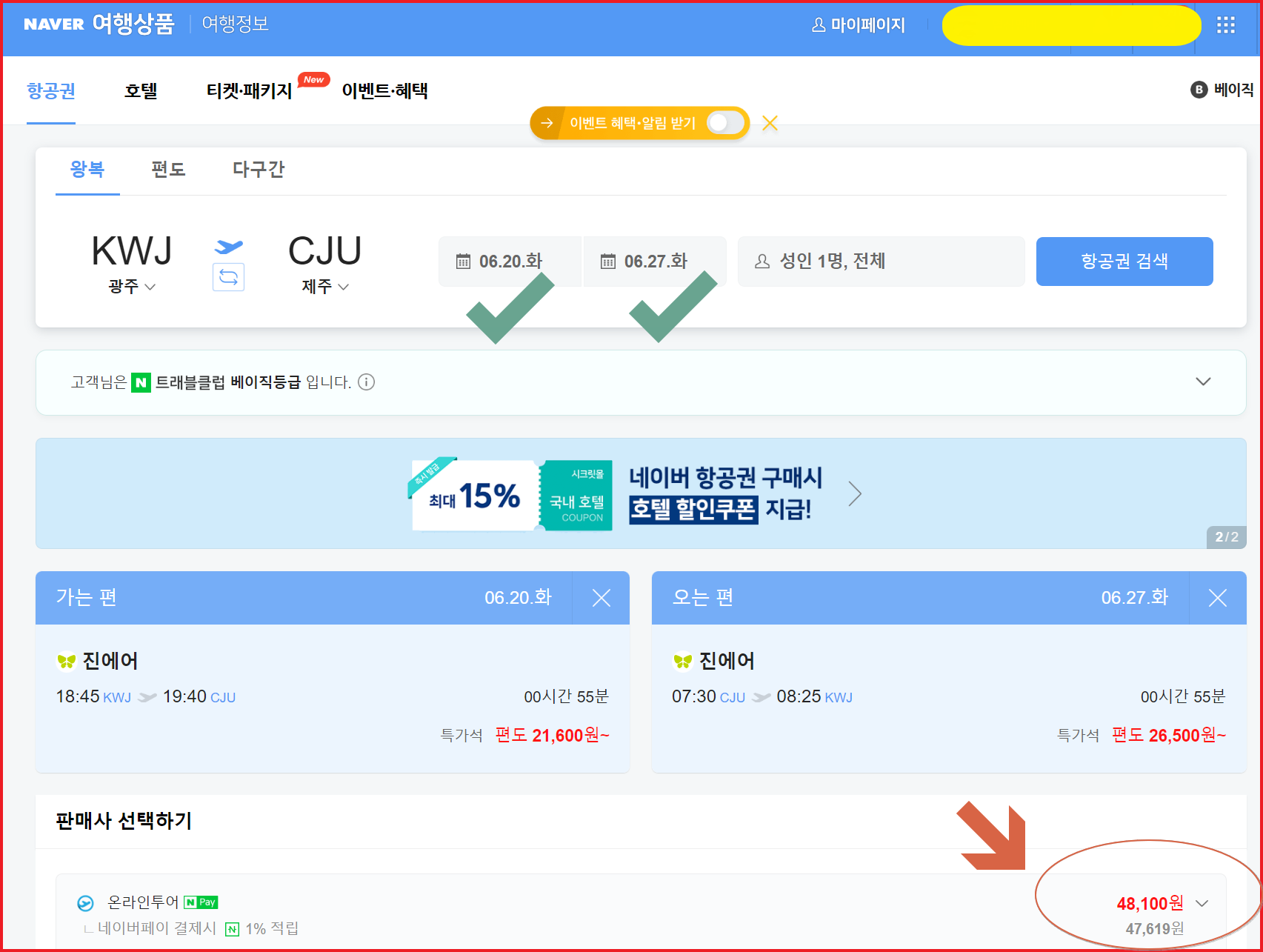Screen dimensions: 1263x952
Task: Click 진에어 logo on return flight
Action: (683, 661)
